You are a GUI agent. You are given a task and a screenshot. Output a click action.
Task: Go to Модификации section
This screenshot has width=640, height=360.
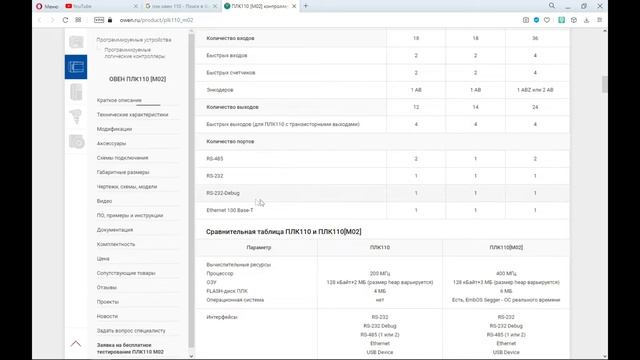[x=114, y=129]
